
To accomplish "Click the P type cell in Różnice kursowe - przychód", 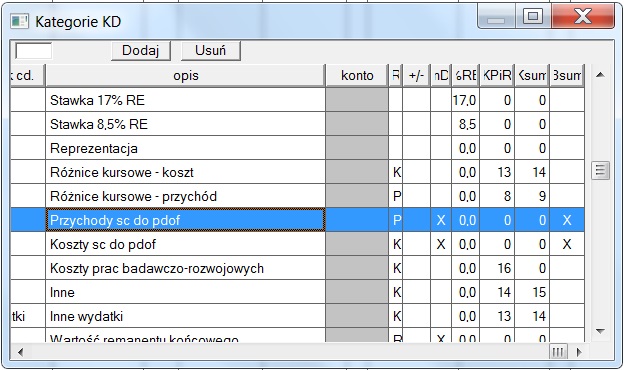I will pos(396,196).
